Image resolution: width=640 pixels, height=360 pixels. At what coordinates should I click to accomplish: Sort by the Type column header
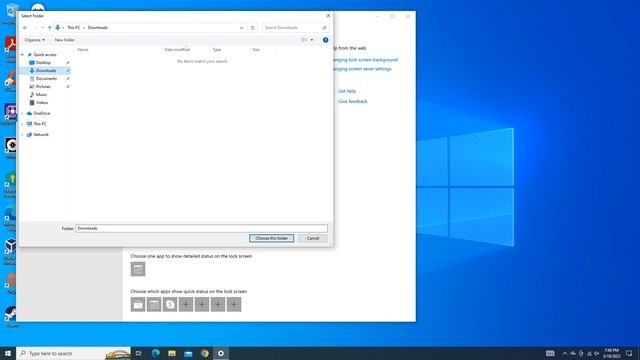[x=217, y=50]
